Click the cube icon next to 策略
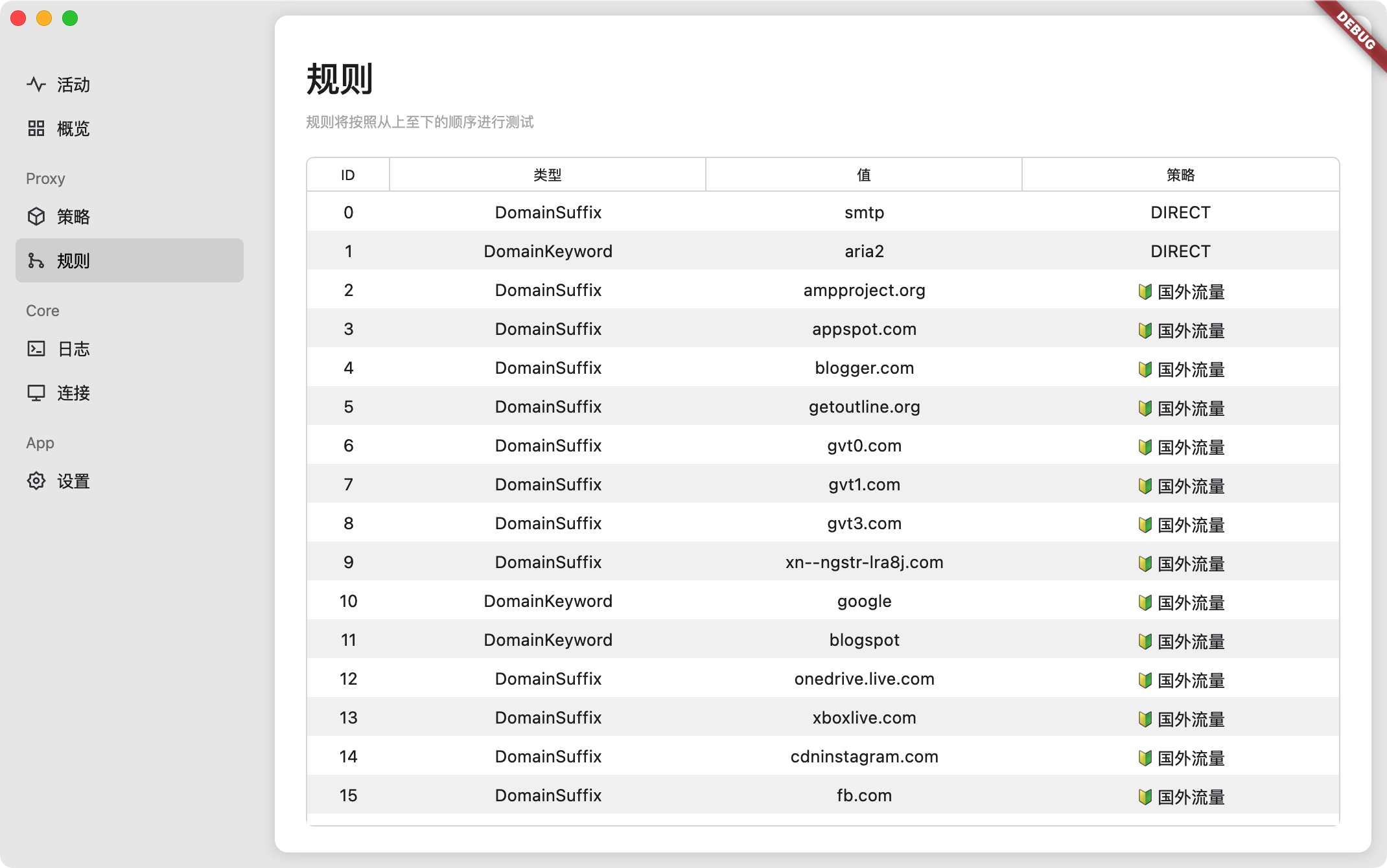Screen dimensions: 1387x868 [x=36, y=216]
